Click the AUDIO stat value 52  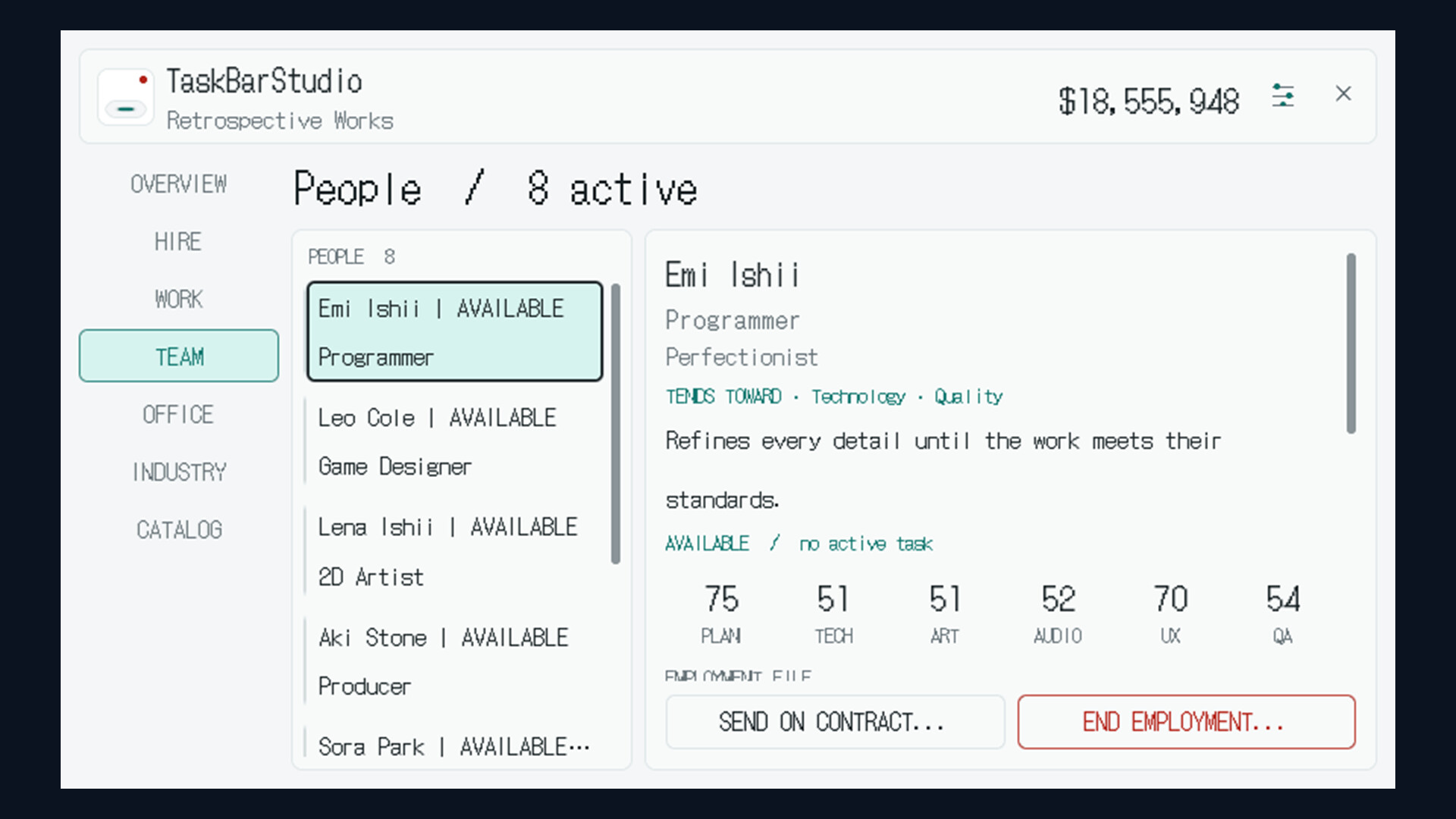tap(1058, 599)
